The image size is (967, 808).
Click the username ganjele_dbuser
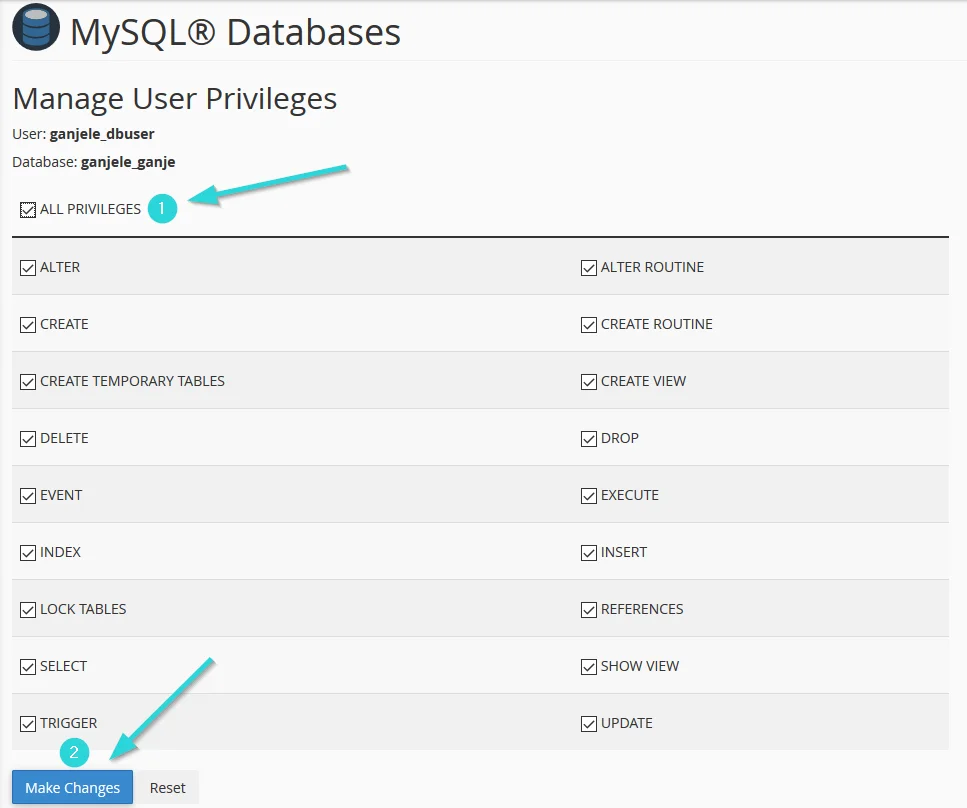click(102, 134)
